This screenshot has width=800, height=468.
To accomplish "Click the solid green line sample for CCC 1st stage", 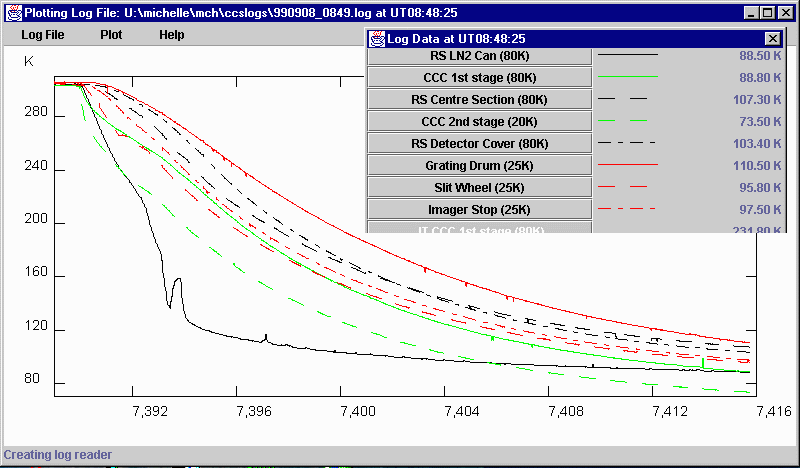I will pos(628,77).
